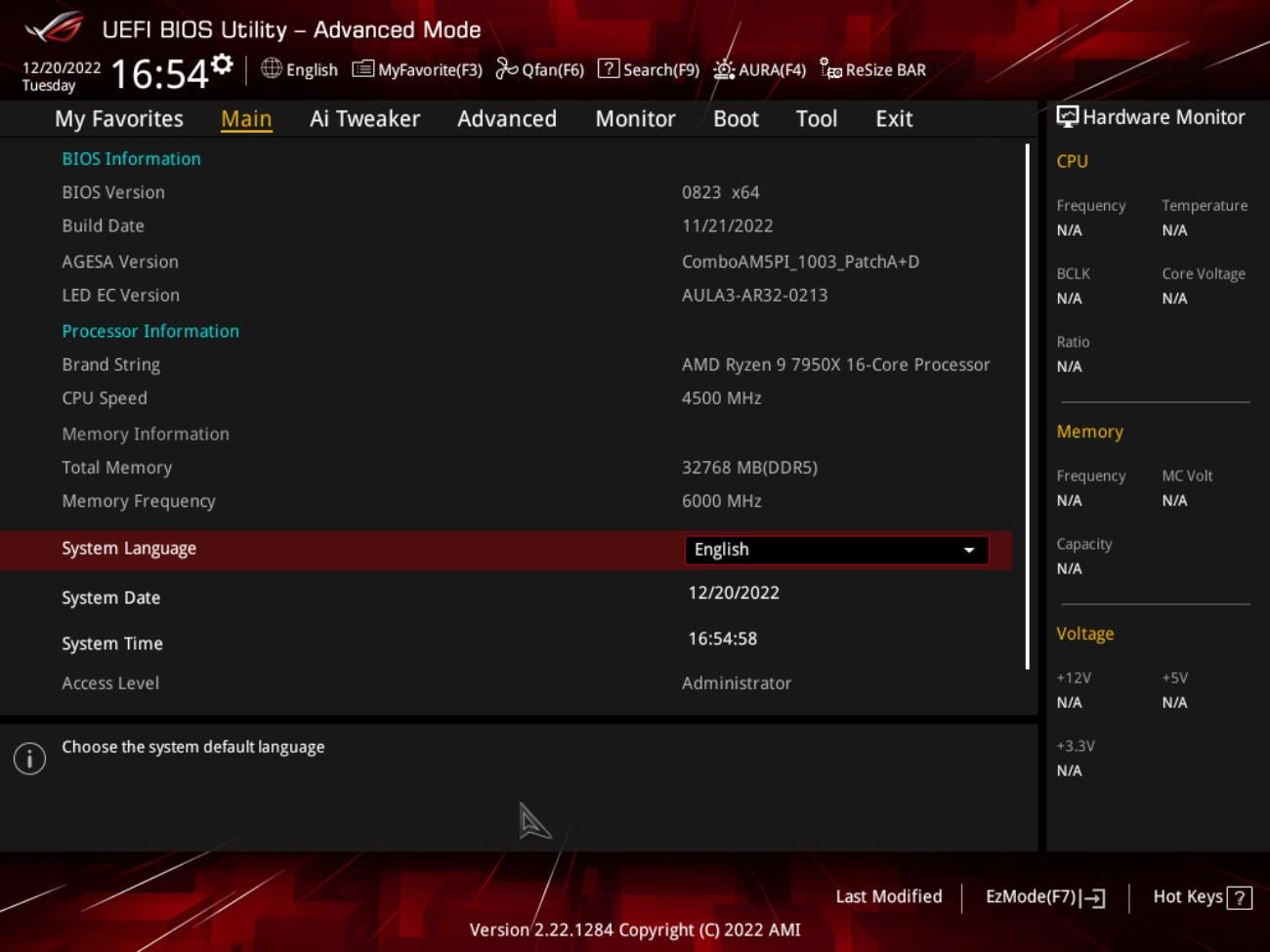Viewport: 1270px width, 952px height.
Task: Click the AULA3-AR32-0213 value
Action: pos(754,295)
